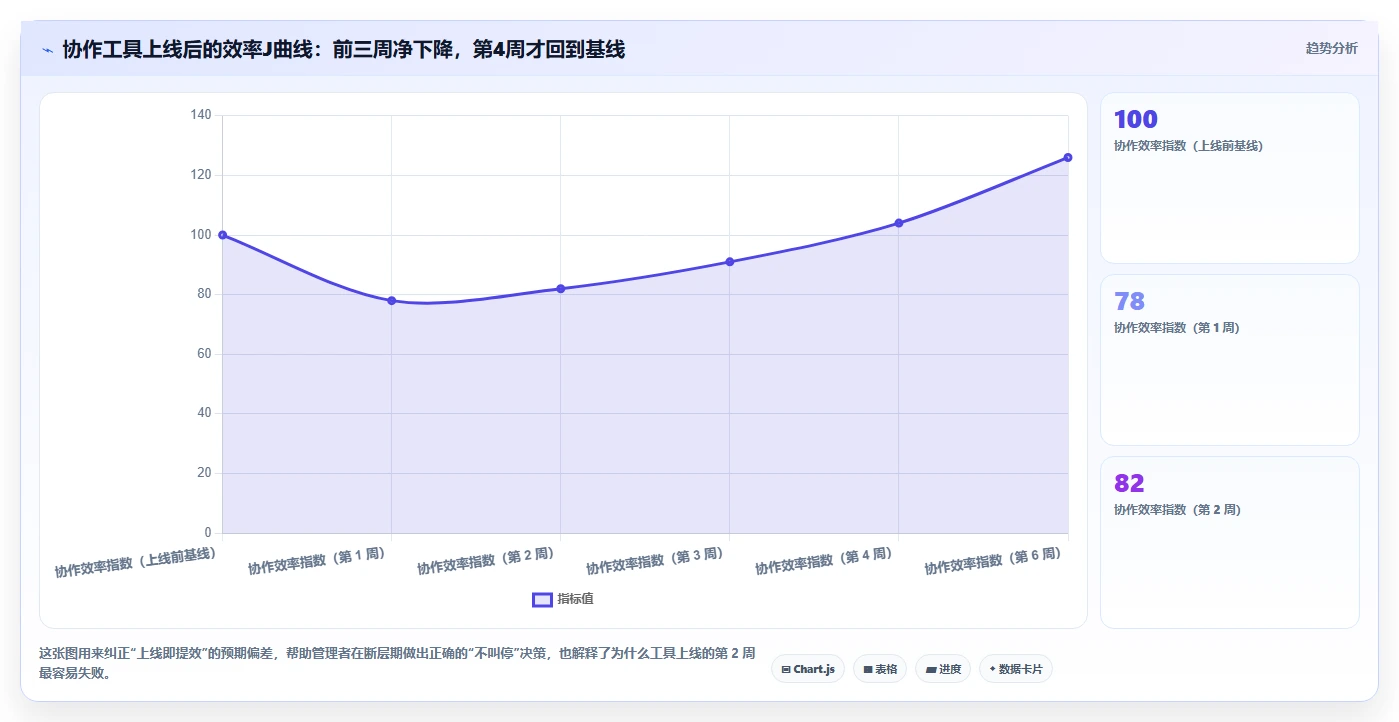Click x-axis label 协作效率指数（第 4 周）
The width and height of the screenshot is (1399, 722).
coord(823,561)
